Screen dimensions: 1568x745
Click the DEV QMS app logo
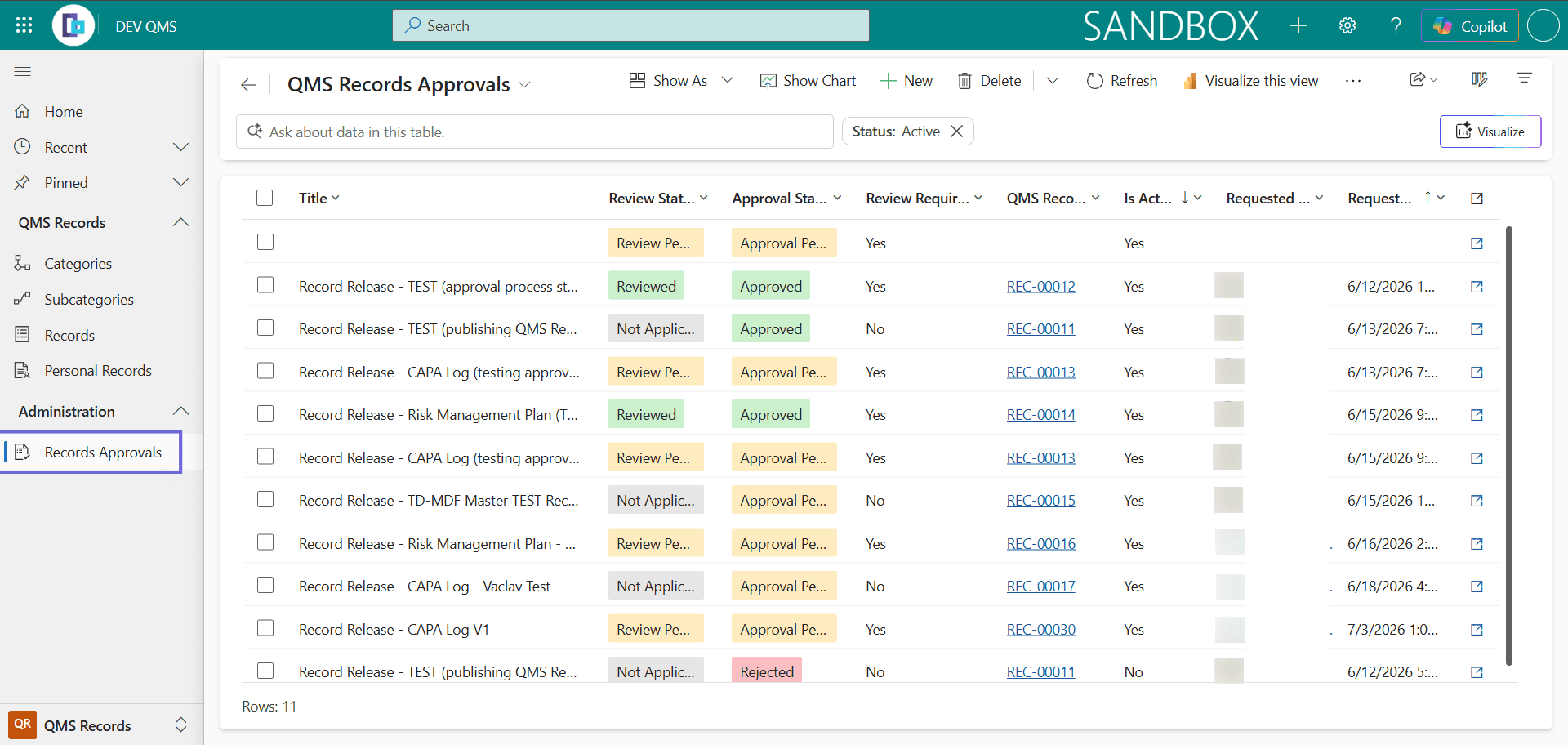pos(73,25)
